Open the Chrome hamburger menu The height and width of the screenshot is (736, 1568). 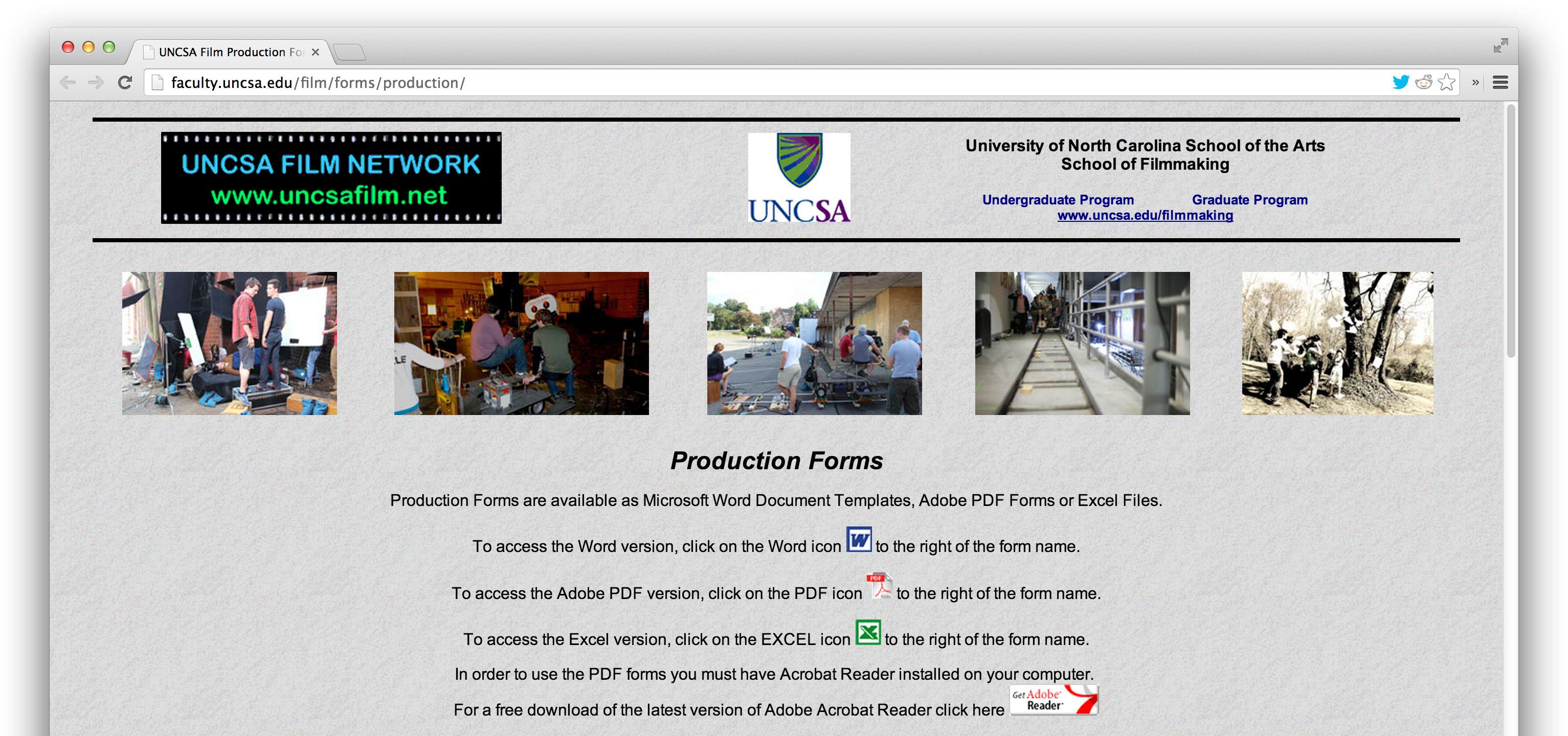coord(1500,82)
